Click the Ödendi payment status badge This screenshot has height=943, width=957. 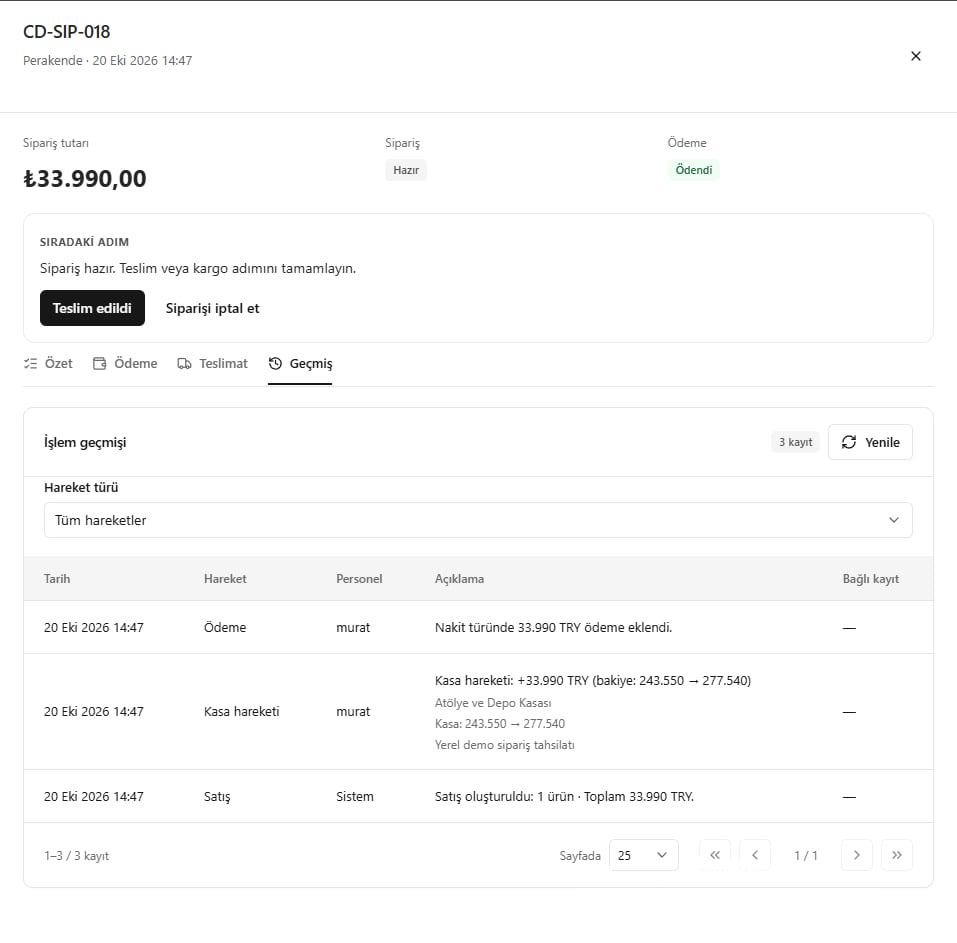tap(694, 170)
